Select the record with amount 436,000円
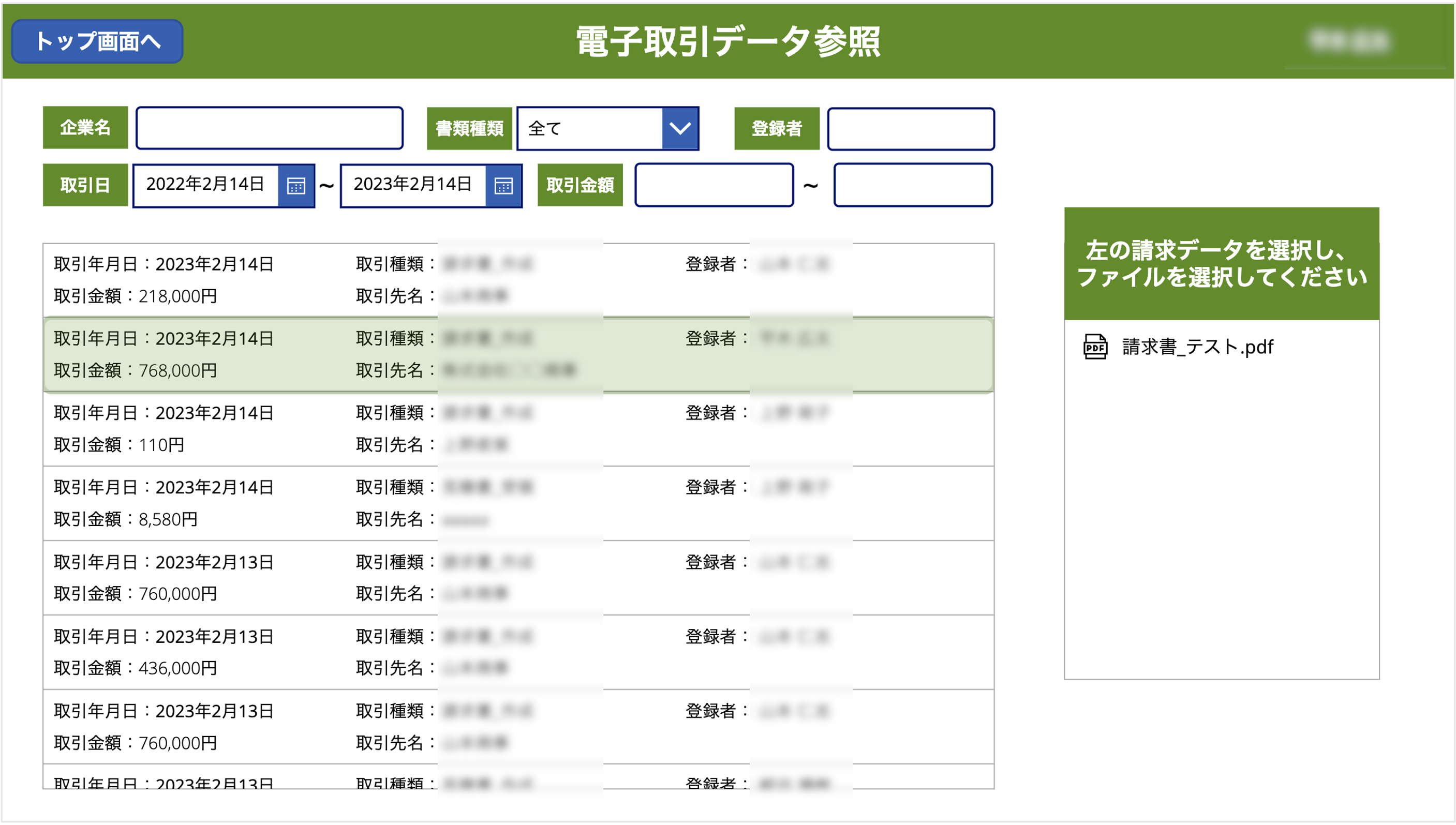Screen dimensions: 1456x825 pyautogui.click(x=518, y=652)
